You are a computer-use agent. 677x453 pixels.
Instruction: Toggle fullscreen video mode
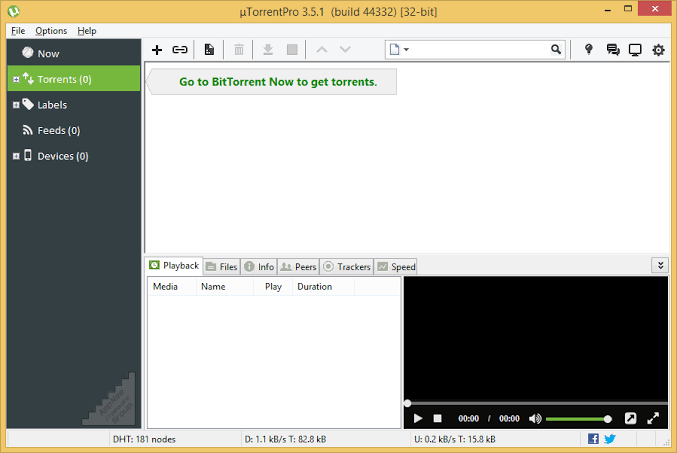point(653,418)
